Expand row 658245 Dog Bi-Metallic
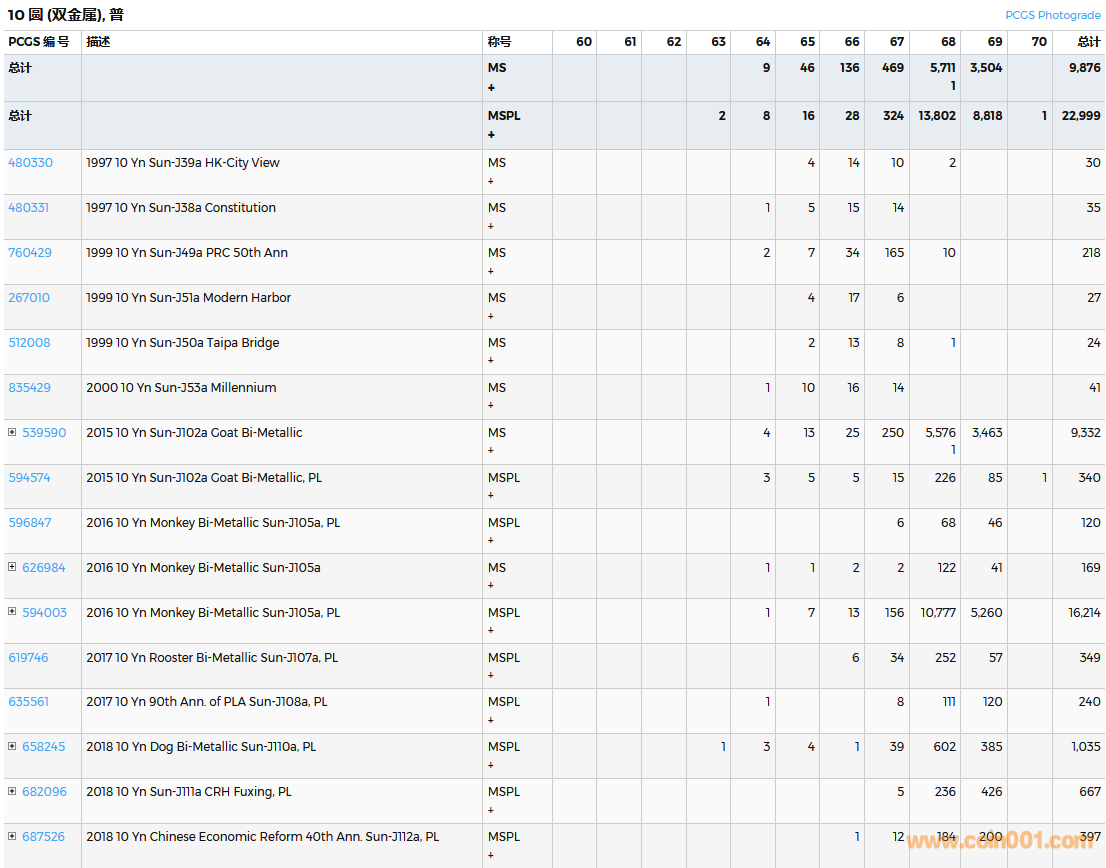Screen dimensions: 1106x868 (12, 747)
